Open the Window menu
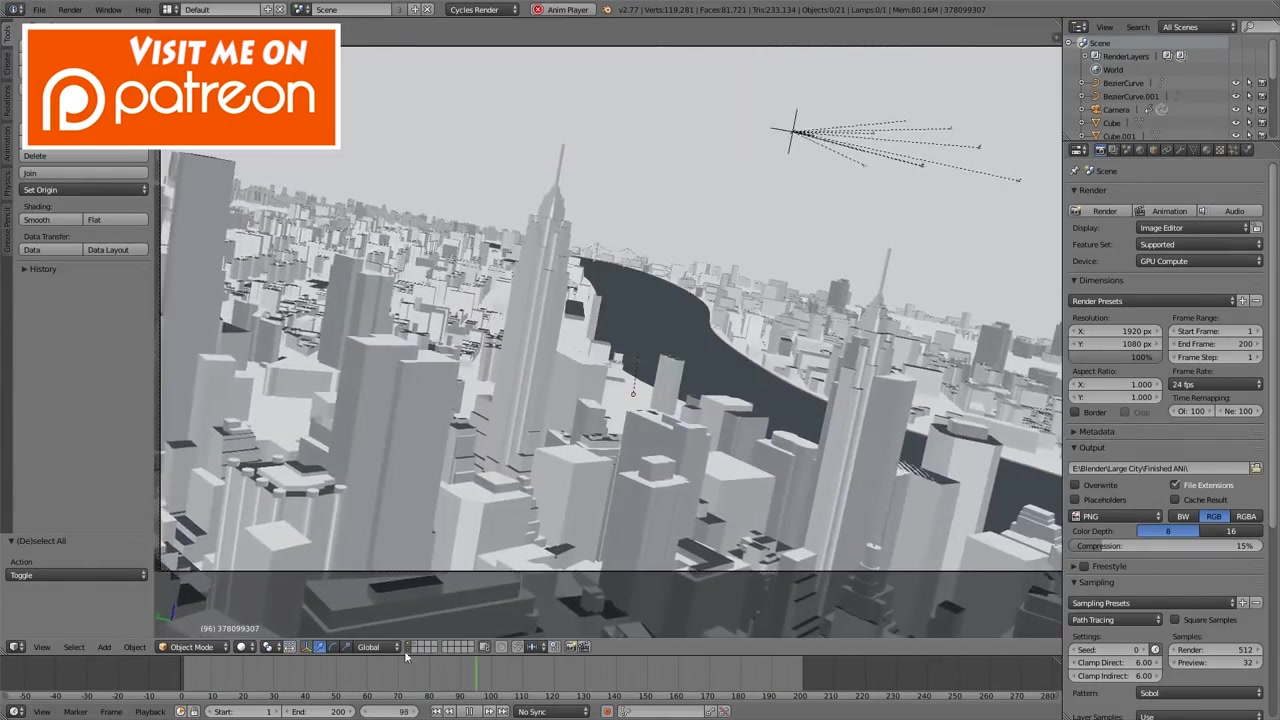 (x=108, y=10)
